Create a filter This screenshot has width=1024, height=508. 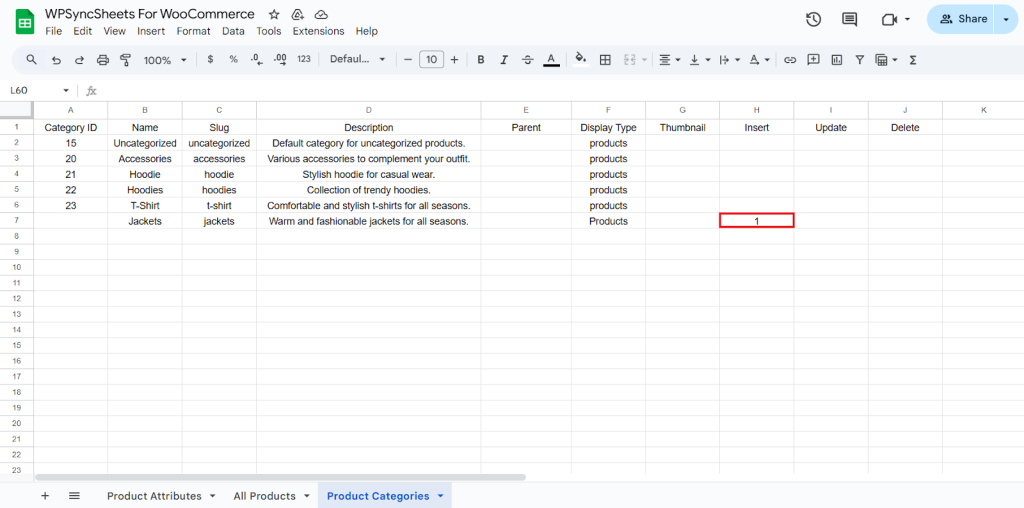pos(860,59)
